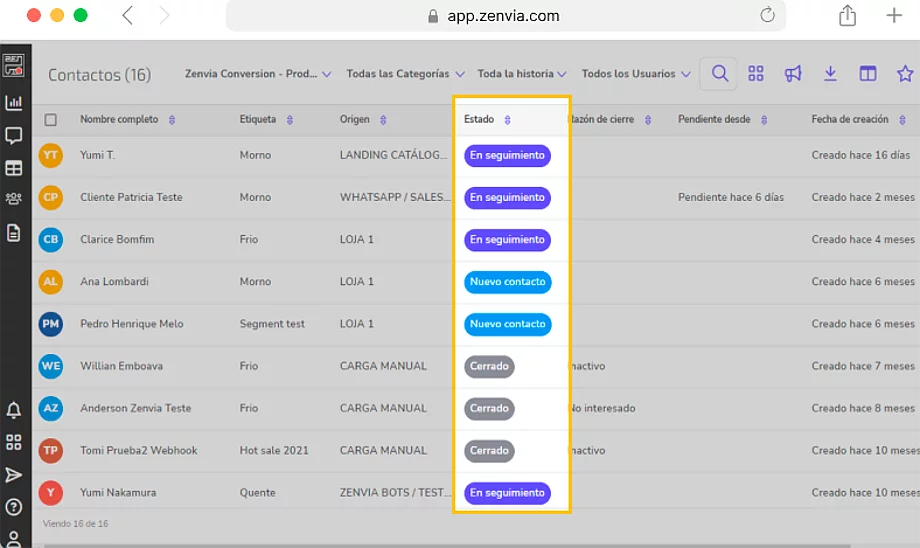
Task: Open the notifications bell icon
Action: click(x=13, y=410)
